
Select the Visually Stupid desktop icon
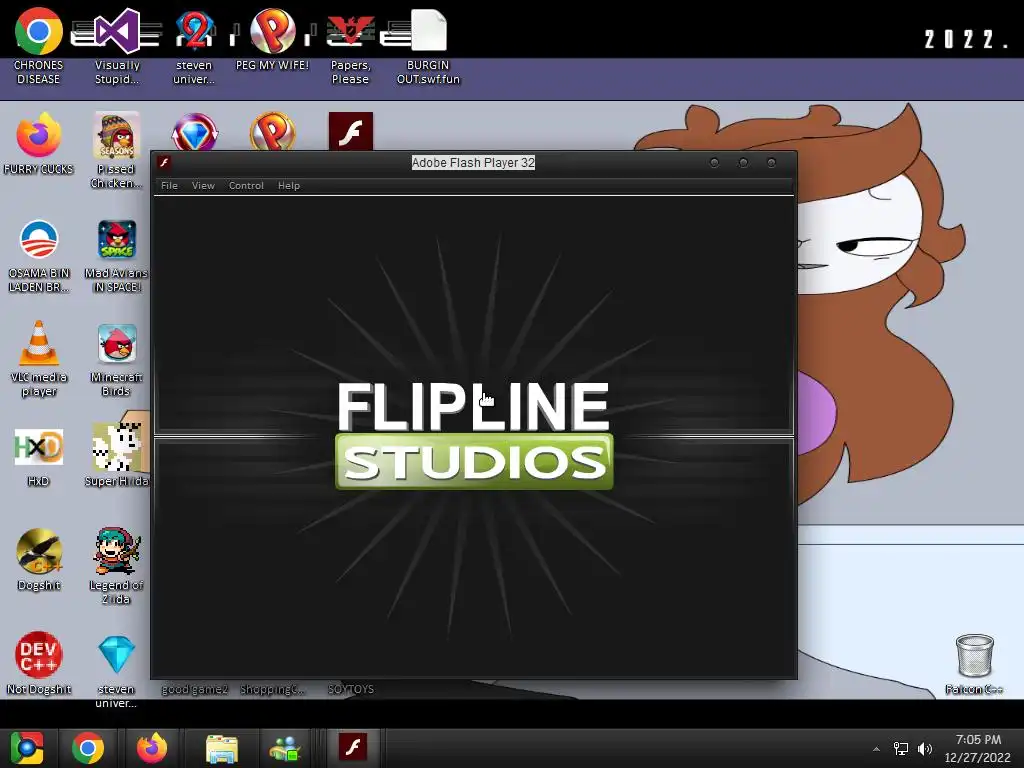pos(117,46)
